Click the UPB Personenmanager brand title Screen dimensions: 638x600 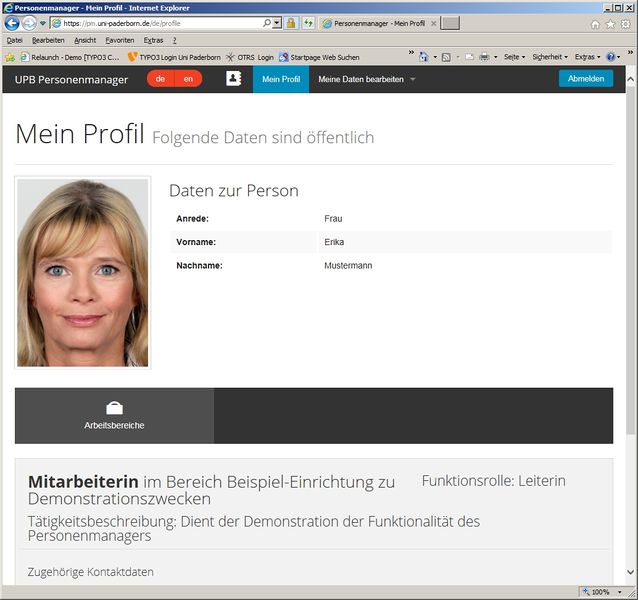coord(71,80)
